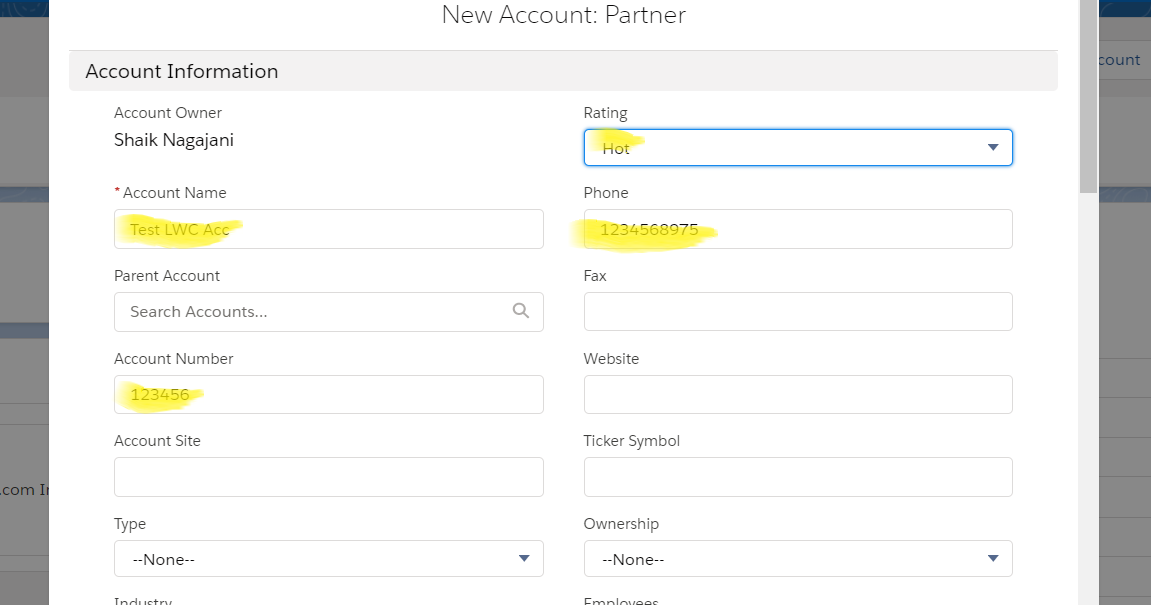
Task: Click the Account Owner label
Action: click(x=168, y=113)
